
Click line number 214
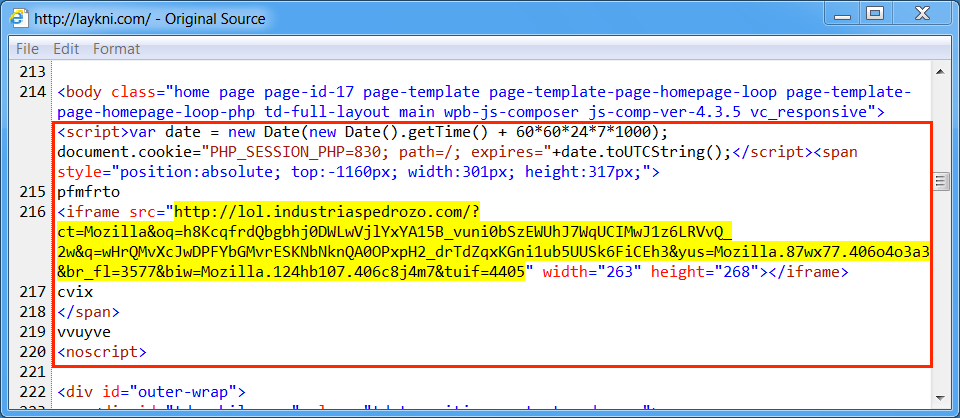pos(33,92)
